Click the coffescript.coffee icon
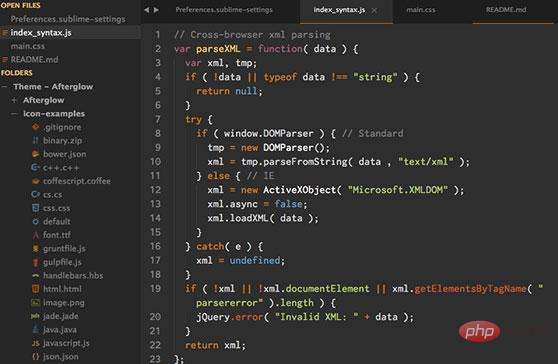 (x=36, y=181)
